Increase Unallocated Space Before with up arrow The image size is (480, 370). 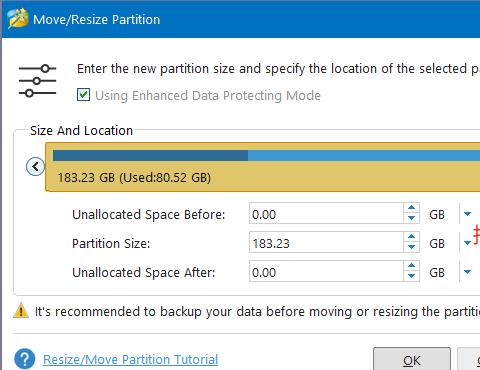411,208
